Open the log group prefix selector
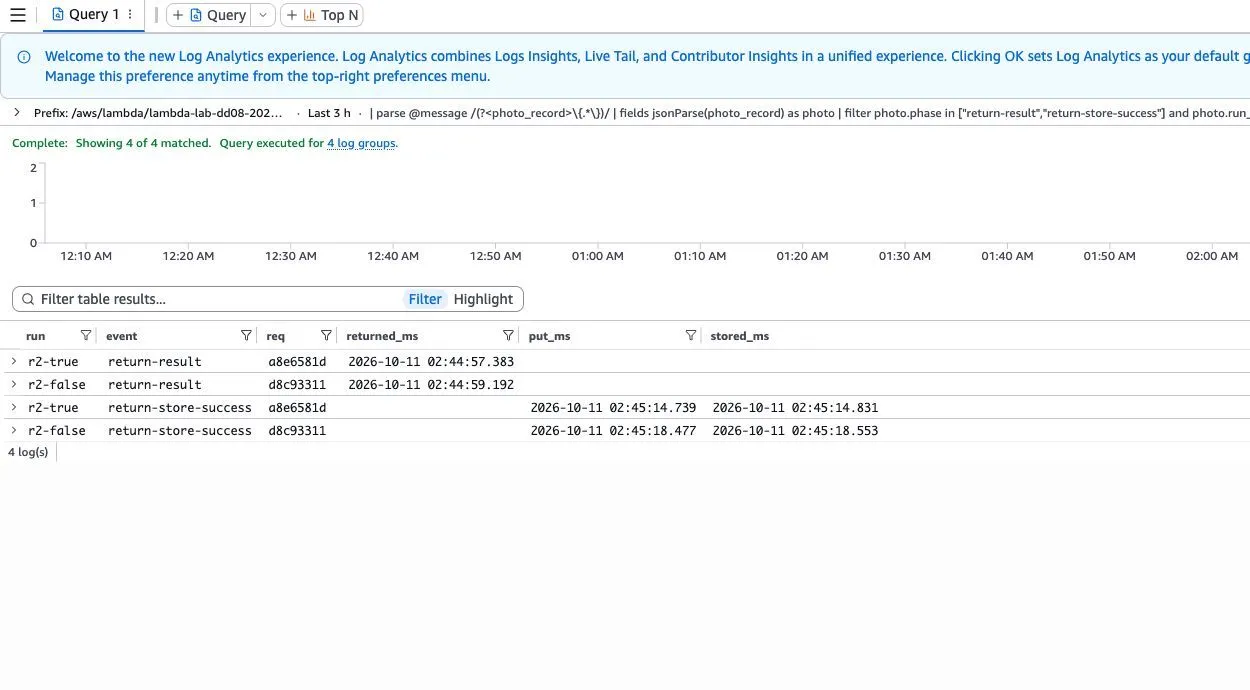 [158, 113]
